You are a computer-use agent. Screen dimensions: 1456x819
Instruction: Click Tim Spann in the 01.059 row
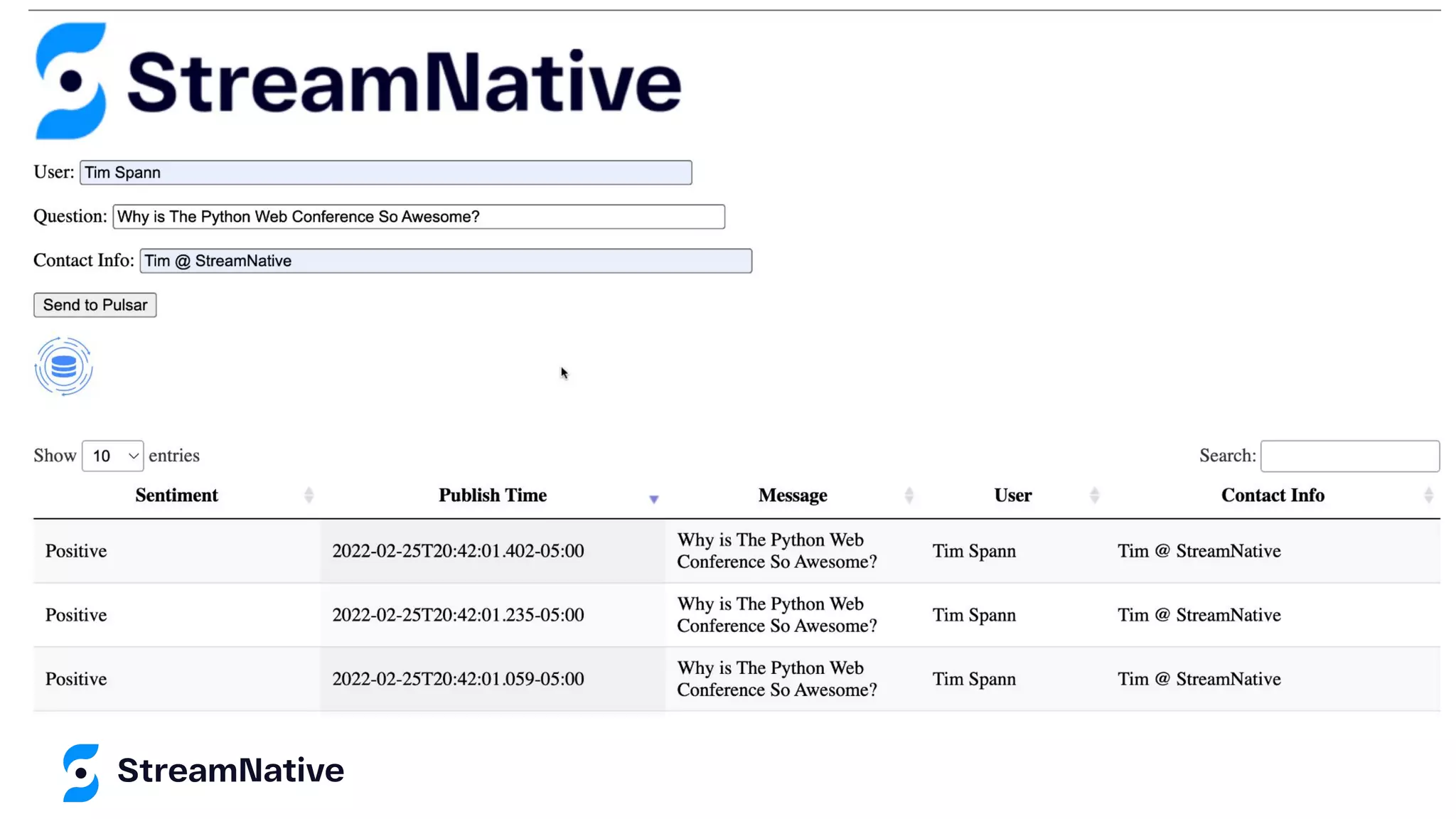(974, 679)
